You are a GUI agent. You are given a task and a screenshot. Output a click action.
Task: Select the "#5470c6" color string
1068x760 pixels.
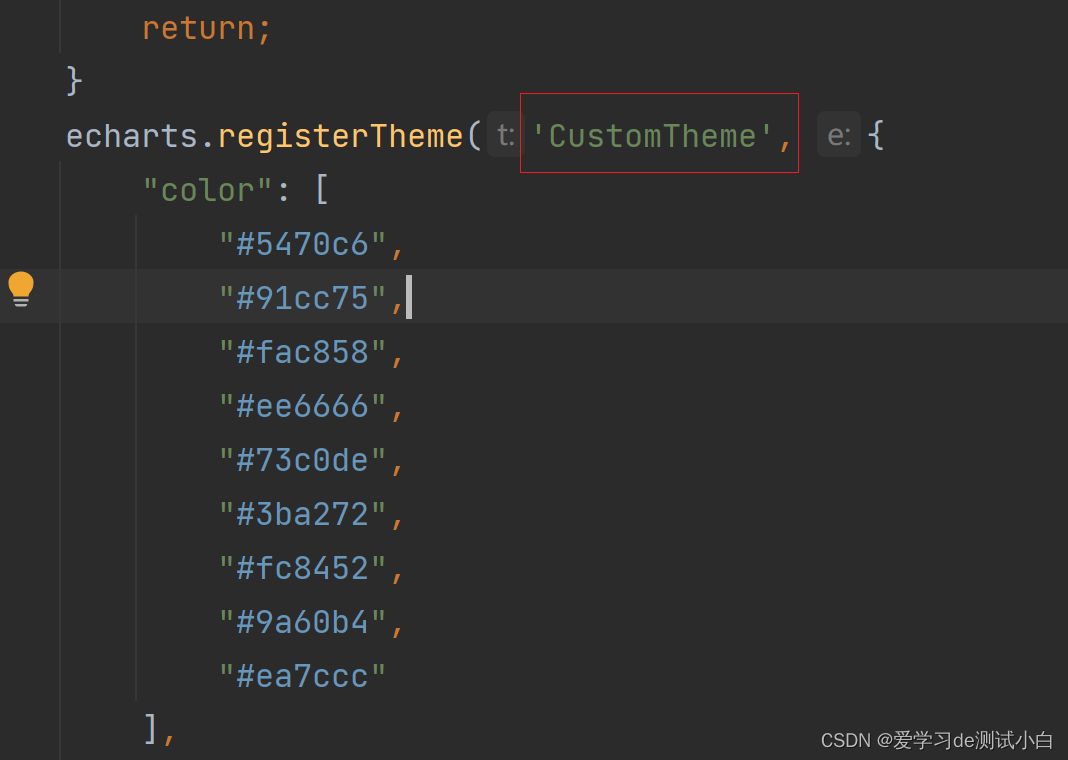302,244
